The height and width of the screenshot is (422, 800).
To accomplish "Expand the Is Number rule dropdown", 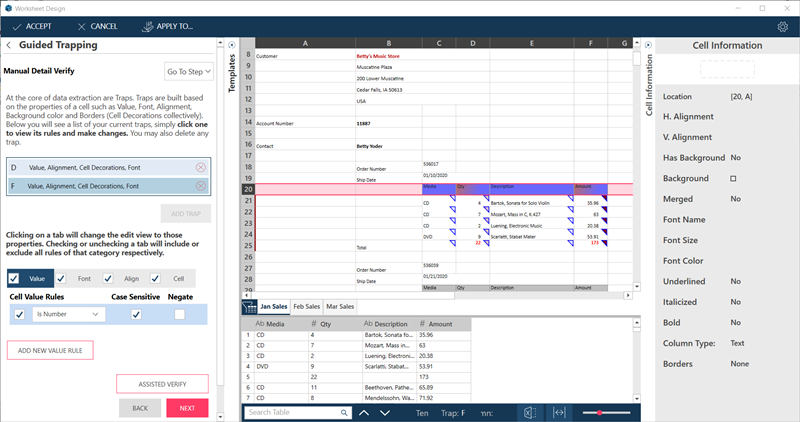I will coord(69,314).
